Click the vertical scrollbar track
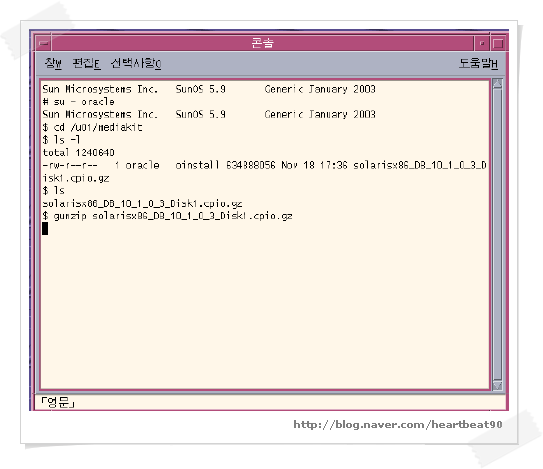Viewport: 543px width, 469px height. tap(497, 234)
